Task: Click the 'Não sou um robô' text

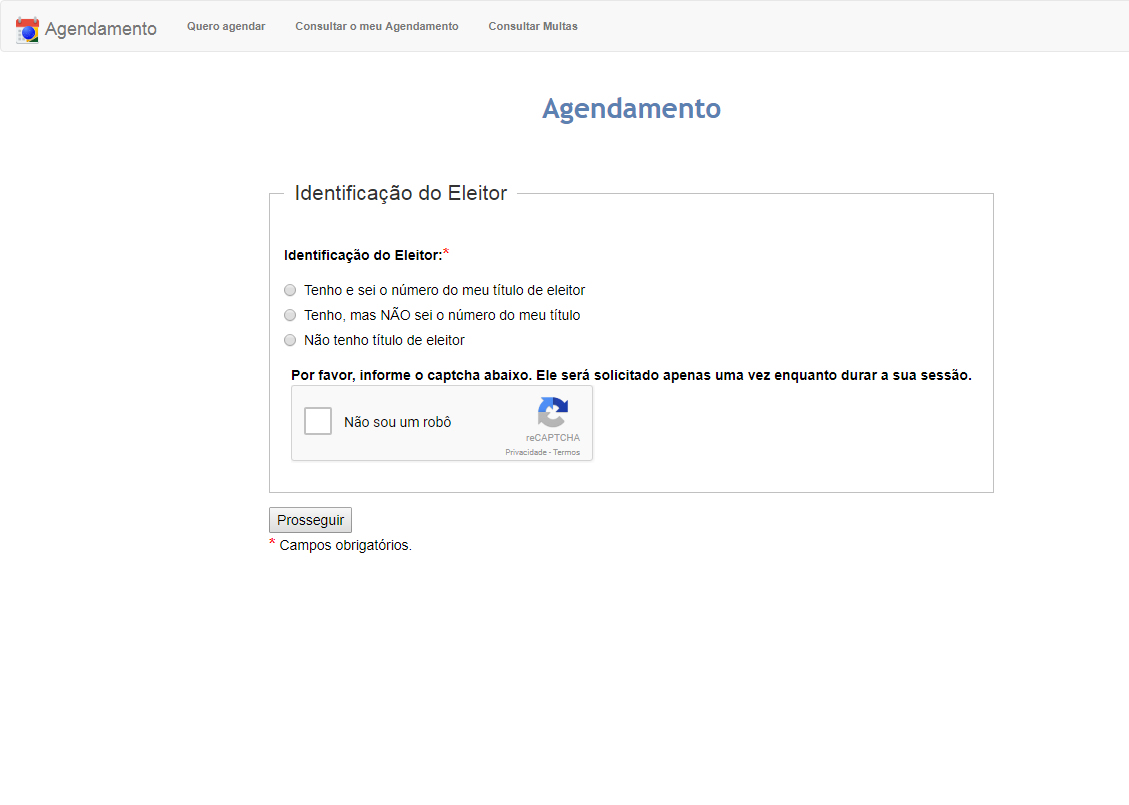Action: tap(397, 422)
